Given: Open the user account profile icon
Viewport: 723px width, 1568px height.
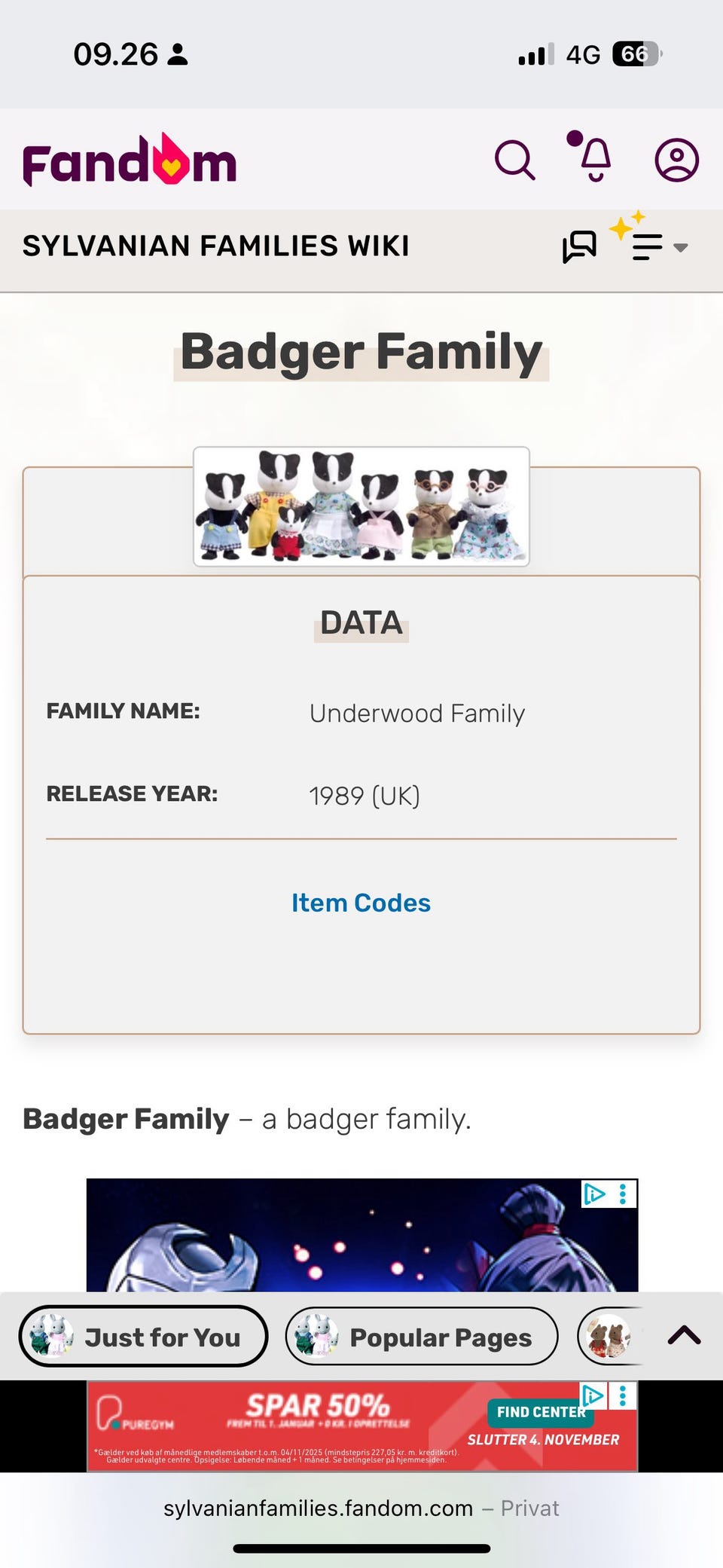Looking at the screenshot, I should pyautogui.click(x=676, y=160).
